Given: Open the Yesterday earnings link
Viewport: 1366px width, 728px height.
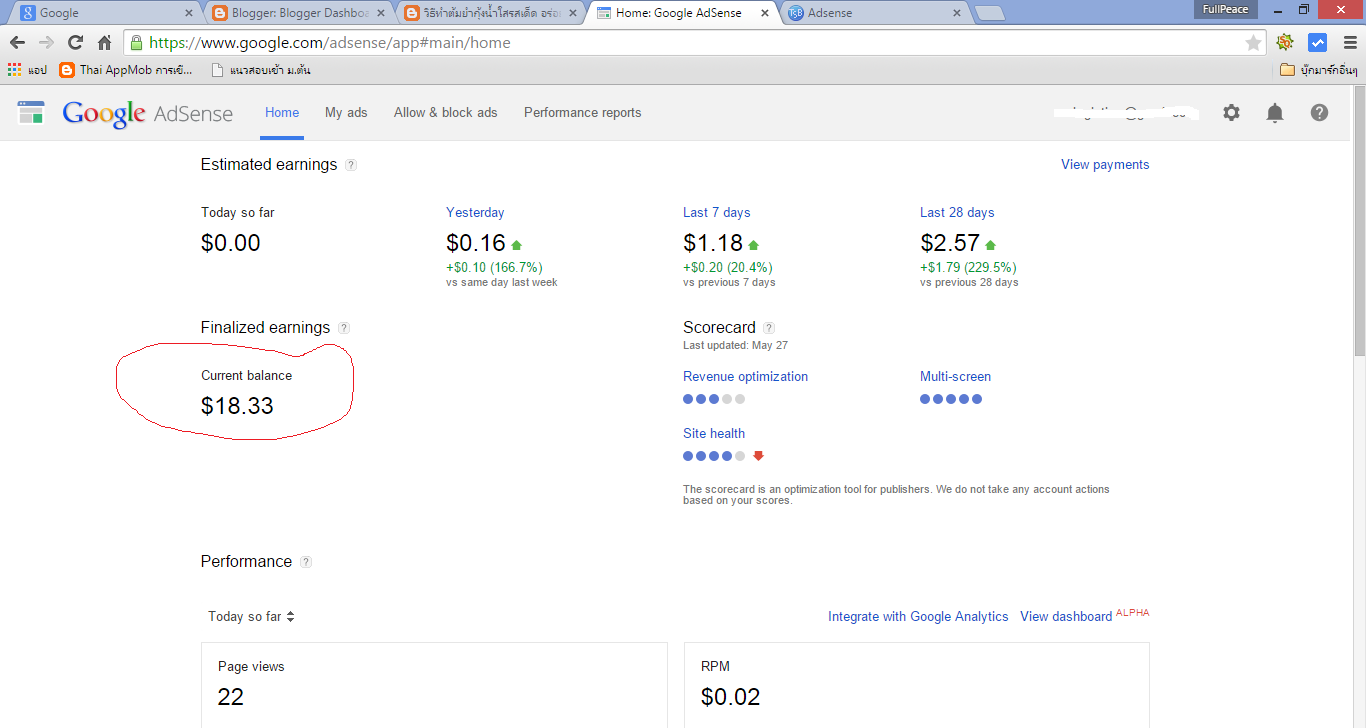Looking at the screenshot, I should point(475,213).
